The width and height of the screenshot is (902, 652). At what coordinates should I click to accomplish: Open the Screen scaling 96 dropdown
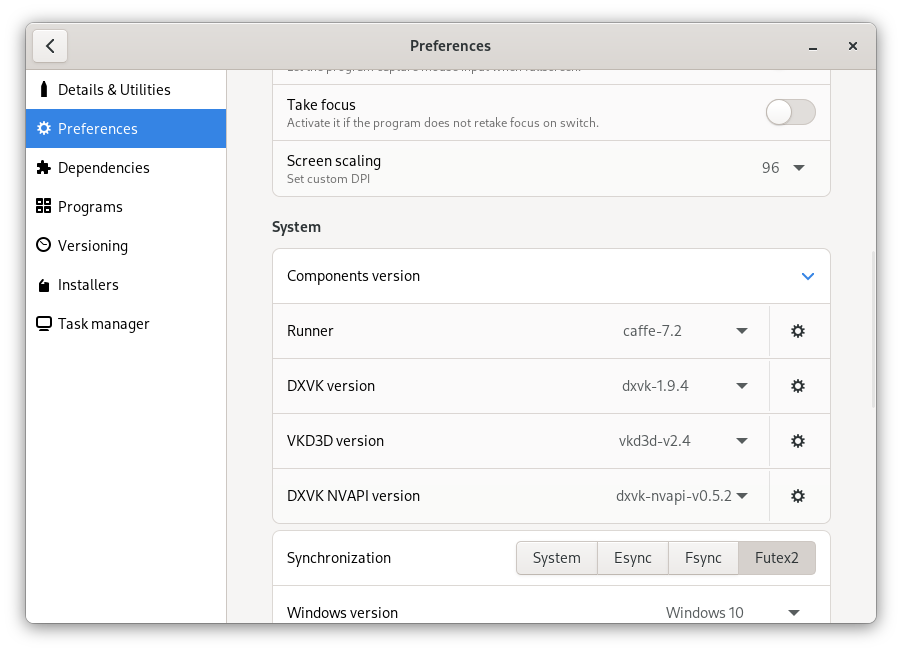(x=784, y=168)
